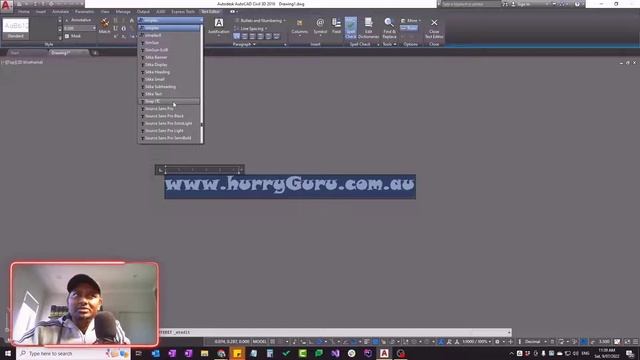Image resolution: width=640 pixels, height=360 pixels.
Task: Select the last paragraph alignment icon
Action: (x=276, y=36)
